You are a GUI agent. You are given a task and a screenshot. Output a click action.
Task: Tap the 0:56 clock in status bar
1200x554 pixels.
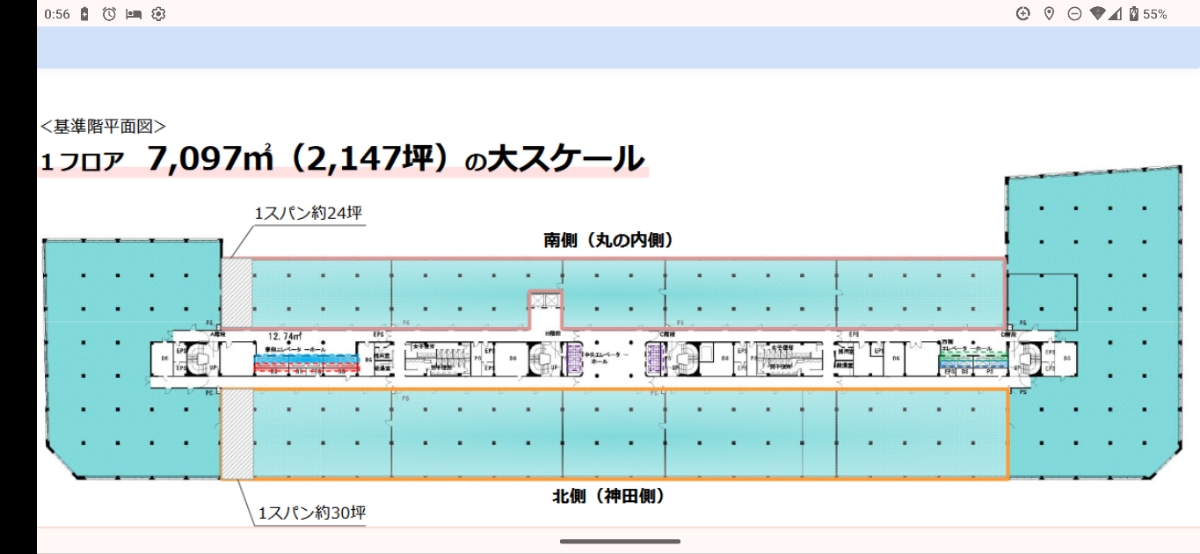(x=58, y=14)
